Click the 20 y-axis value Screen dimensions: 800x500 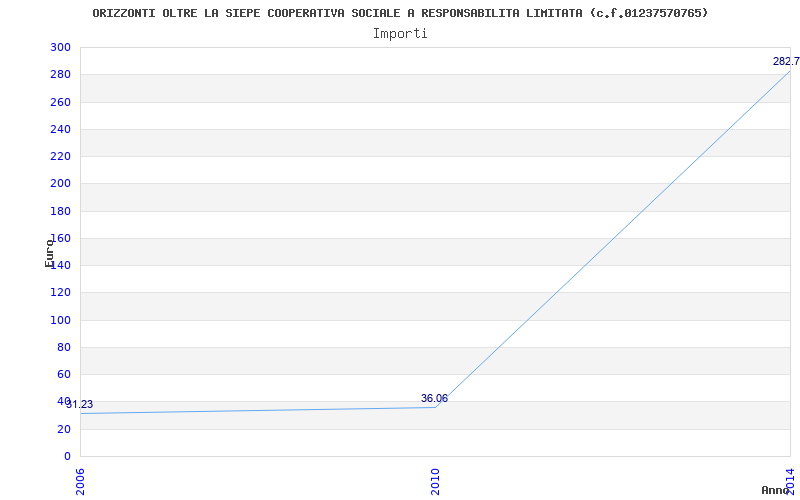pos(63,429)
